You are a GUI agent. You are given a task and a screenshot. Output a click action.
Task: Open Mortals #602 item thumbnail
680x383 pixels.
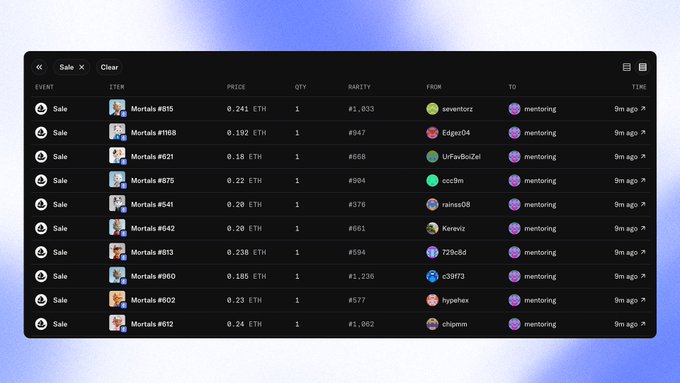coord(117,299)
